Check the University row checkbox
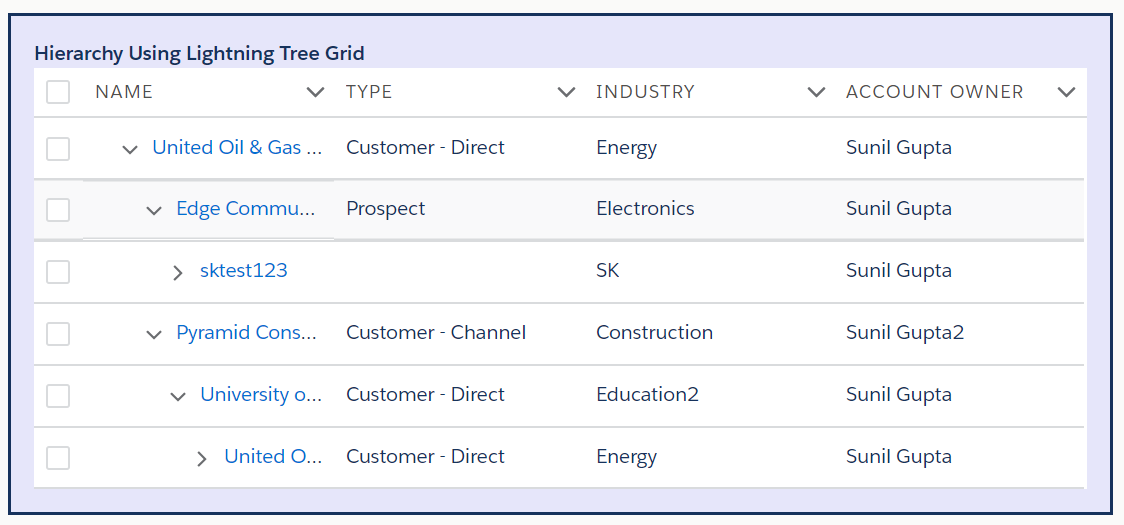The height and width of the screenshot is (525, 1124). 58,395
